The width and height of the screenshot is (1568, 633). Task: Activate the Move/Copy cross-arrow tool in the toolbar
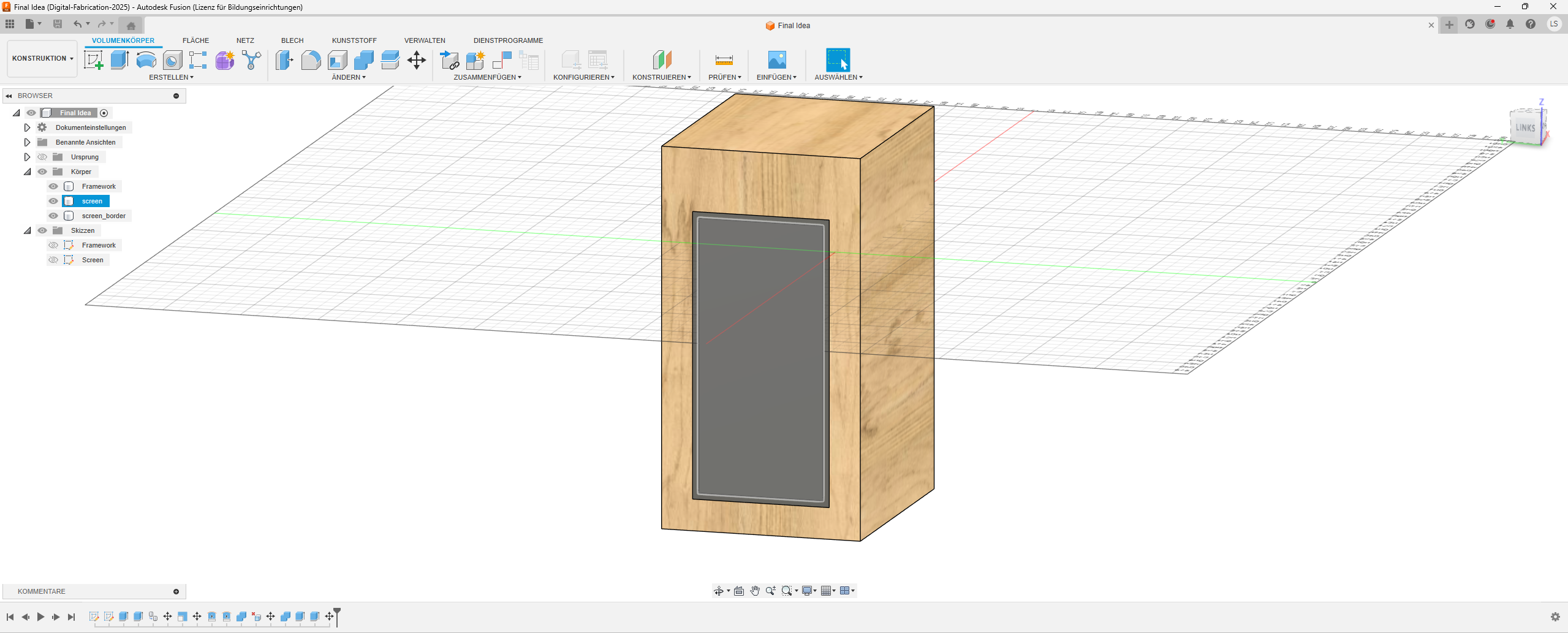tap(417, 60)
